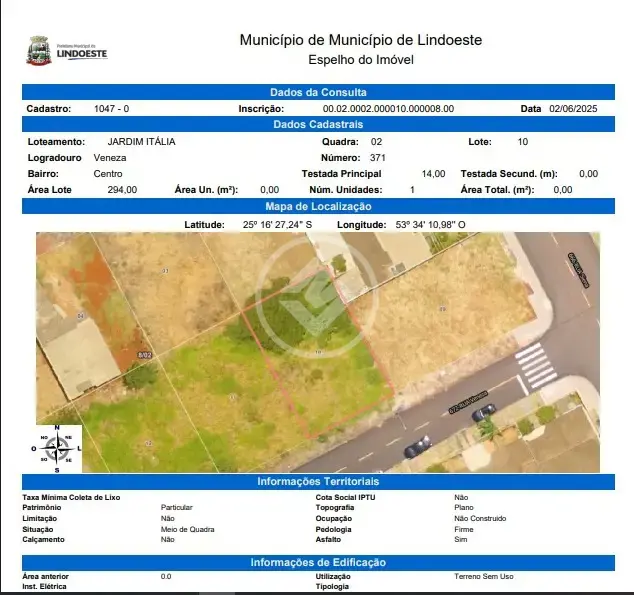This screenshot has height=595, width=634.
Task: Click the 'Cadastro:' field label
Action: (49, 109)
